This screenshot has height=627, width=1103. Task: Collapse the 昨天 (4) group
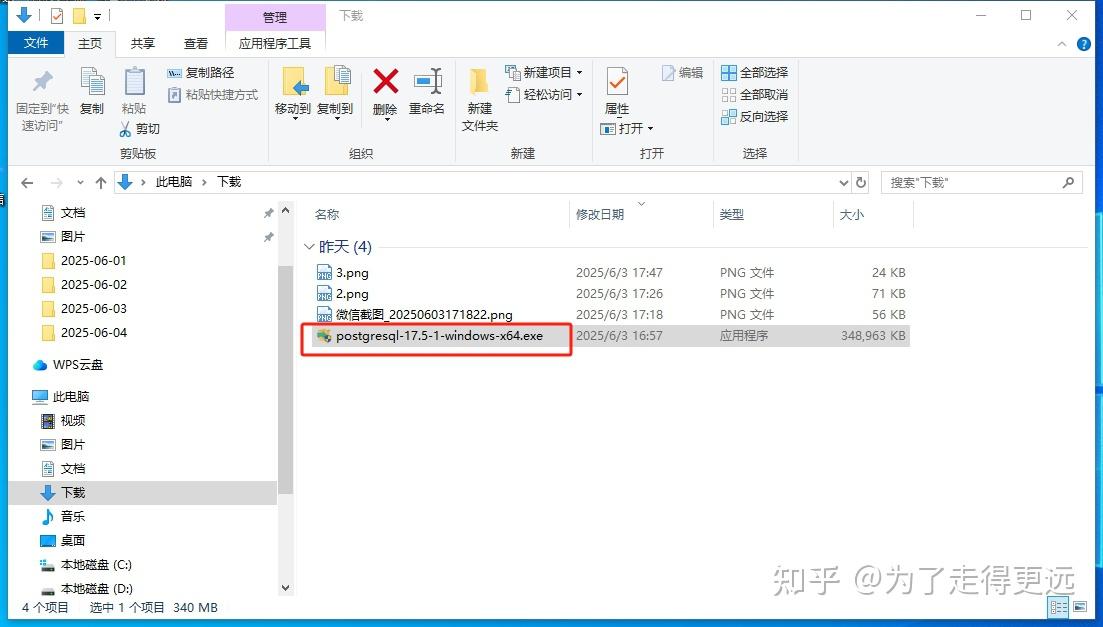(x=309, y=247)
